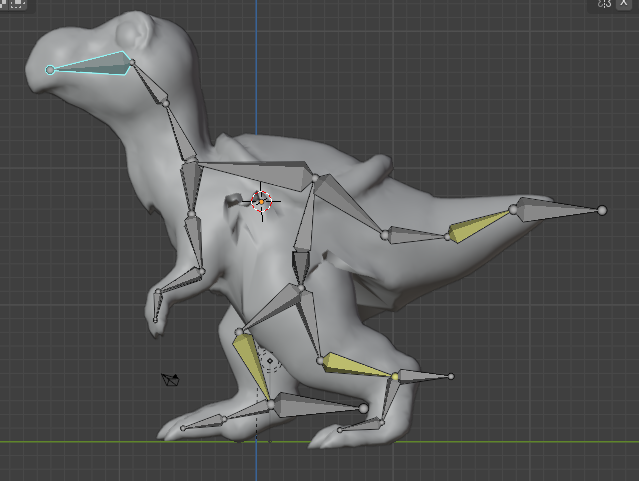Select the far leg toe bone

tap(361, 426)
